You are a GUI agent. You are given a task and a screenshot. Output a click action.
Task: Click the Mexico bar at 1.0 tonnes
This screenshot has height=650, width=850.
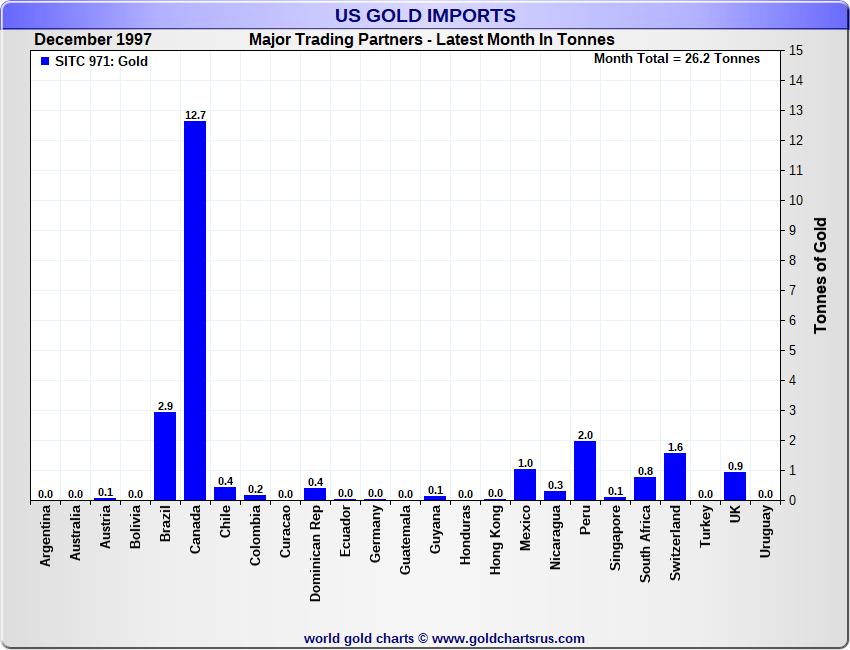coord(525,484)
